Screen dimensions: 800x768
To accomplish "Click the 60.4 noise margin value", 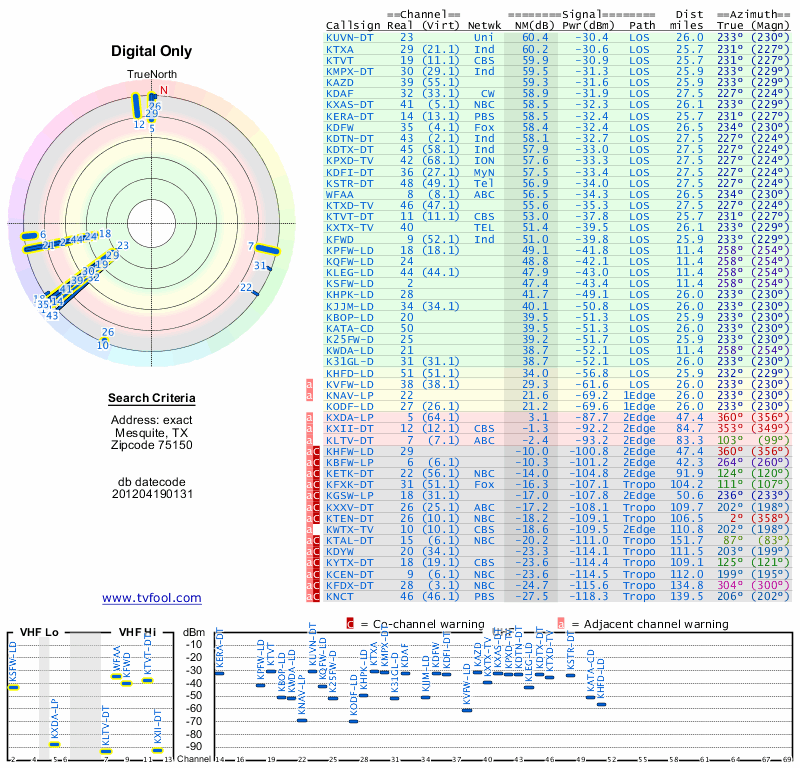I will click(535, 38).
